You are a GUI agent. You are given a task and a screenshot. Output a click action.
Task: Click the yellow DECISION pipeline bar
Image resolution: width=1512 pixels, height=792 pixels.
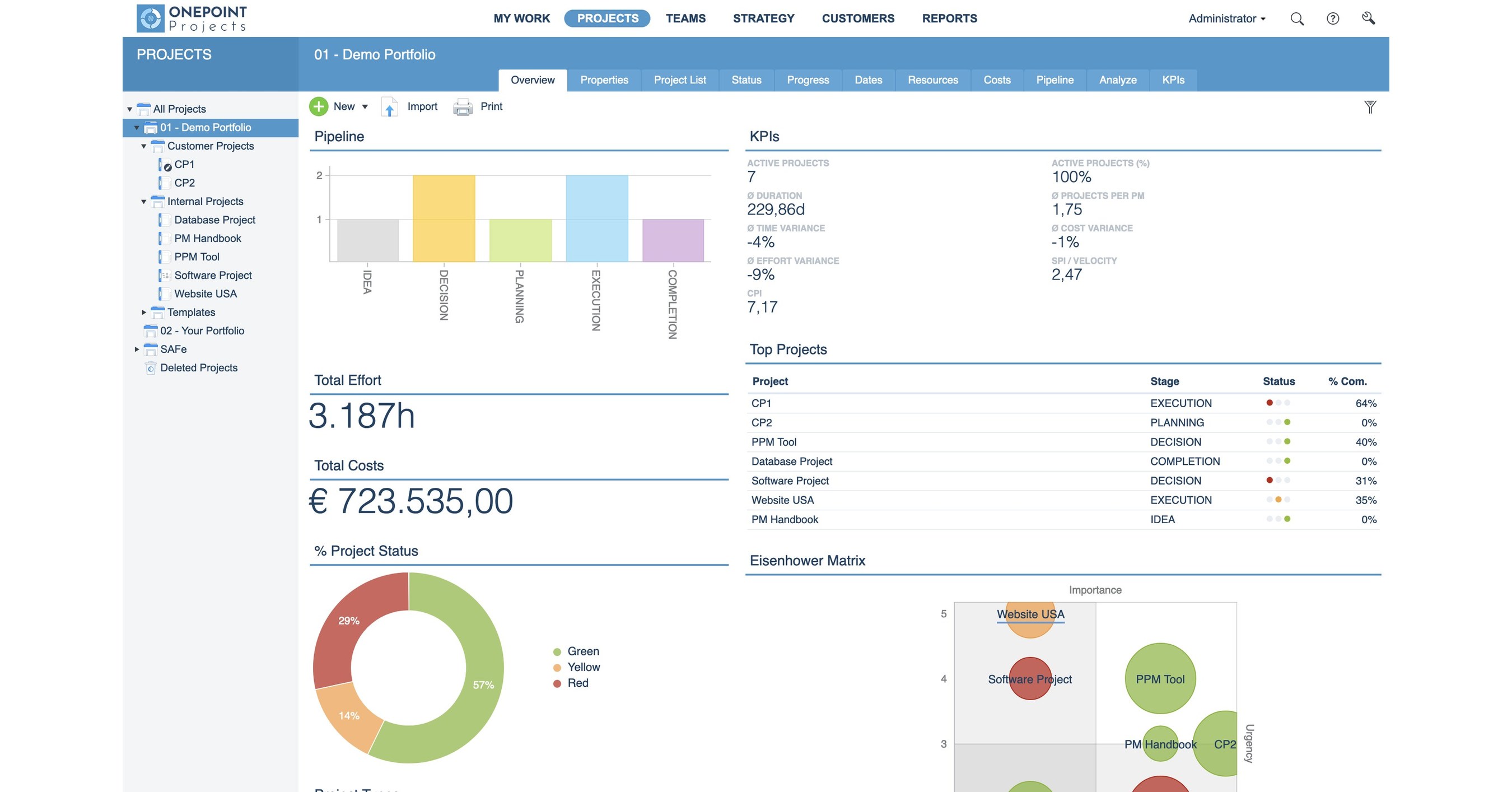point(444,218)
